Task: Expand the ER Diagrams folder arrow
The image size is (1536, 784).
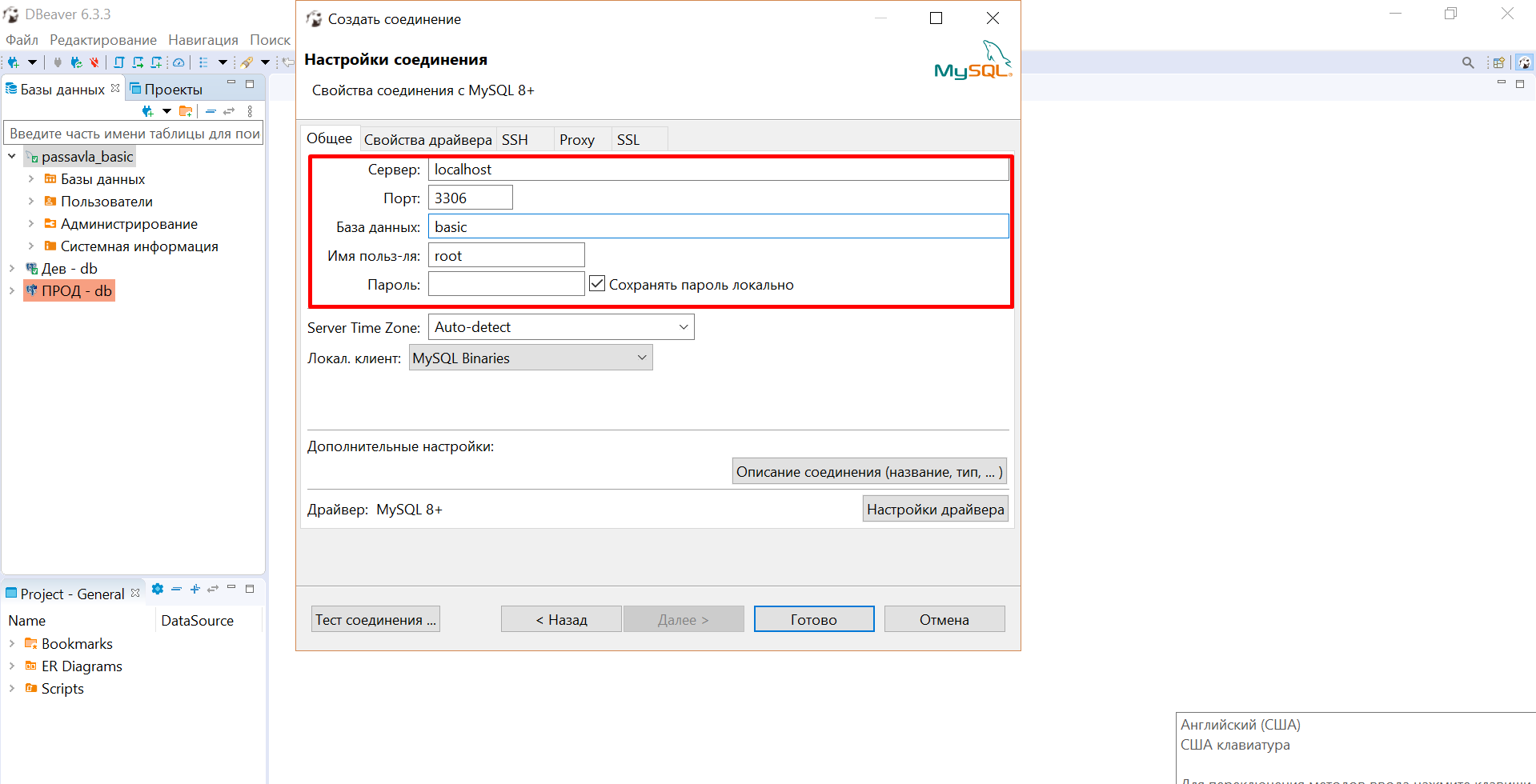Action: click(12, 666)
